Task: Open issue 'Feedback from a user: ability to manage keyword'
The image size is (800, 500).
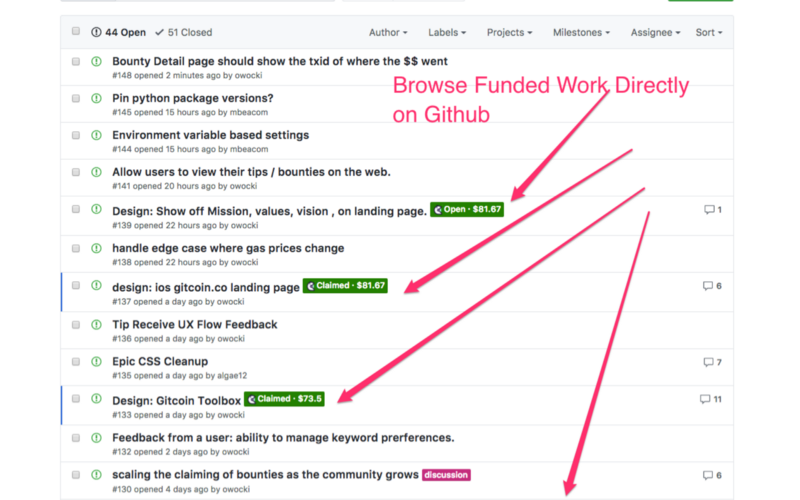Action: (x=283, y=438)
